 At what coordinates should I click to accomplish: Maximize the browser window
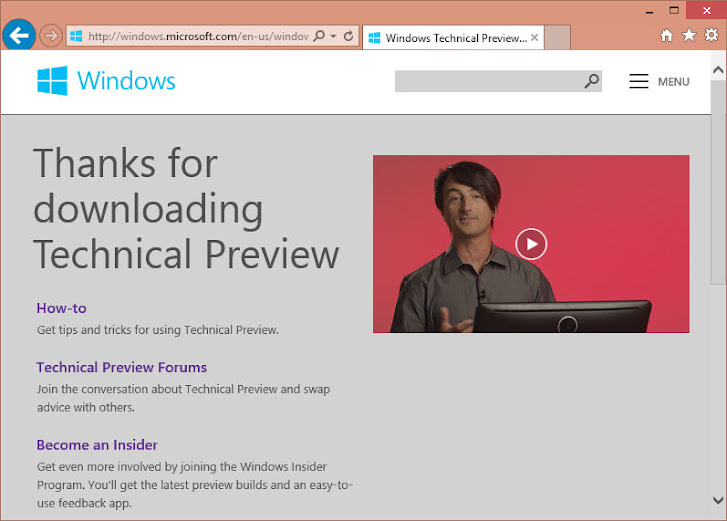click(x=674, y=10)
